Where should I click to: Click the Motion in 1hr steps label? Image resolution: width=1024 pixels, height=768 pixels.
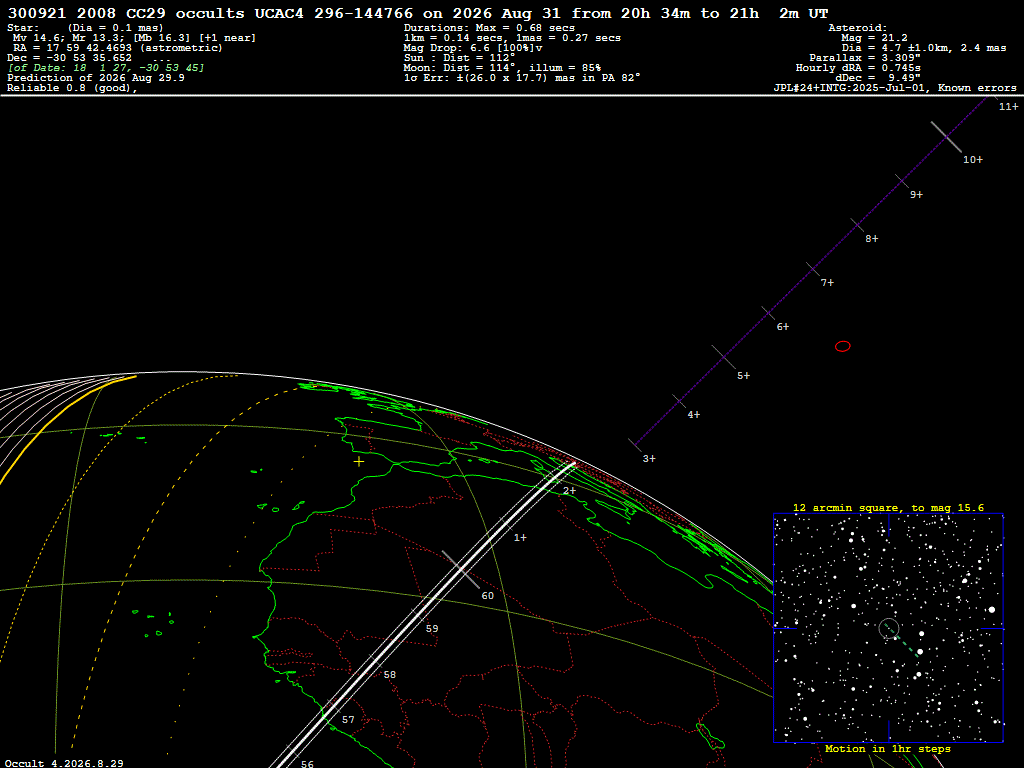click(888, 748)
